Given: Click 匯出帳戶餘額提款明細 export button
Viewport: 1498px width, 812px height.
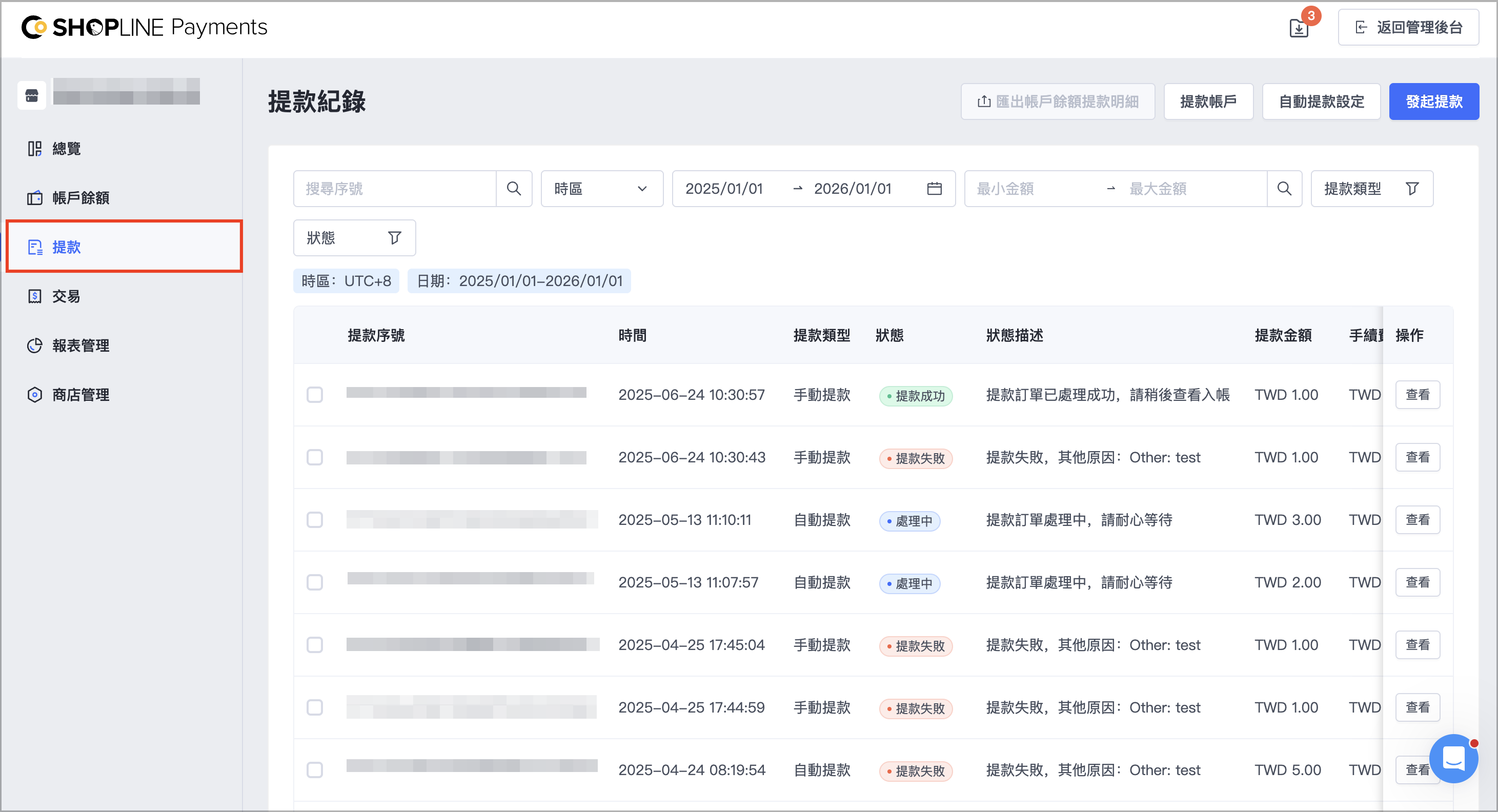Looking at the screenshot, I should click(1057, 102).
